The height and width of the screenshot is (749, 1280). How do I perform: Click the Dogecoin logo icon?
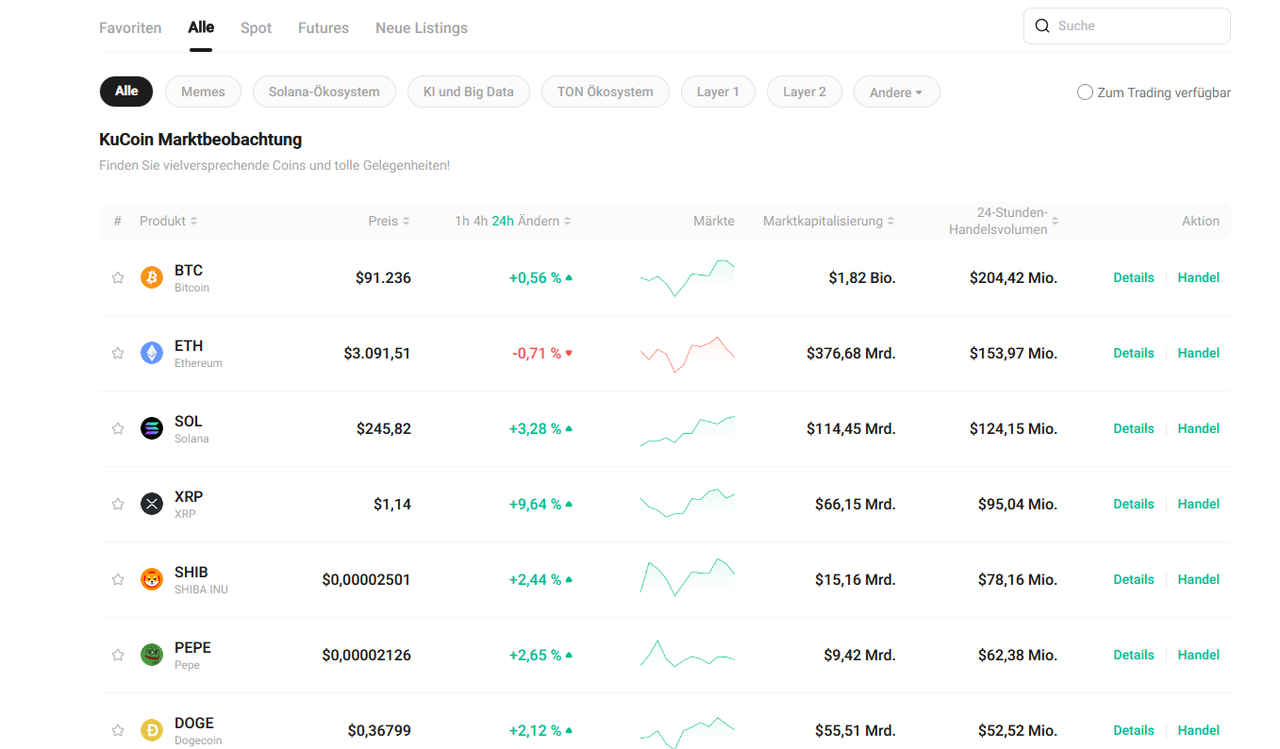(152, 731)
